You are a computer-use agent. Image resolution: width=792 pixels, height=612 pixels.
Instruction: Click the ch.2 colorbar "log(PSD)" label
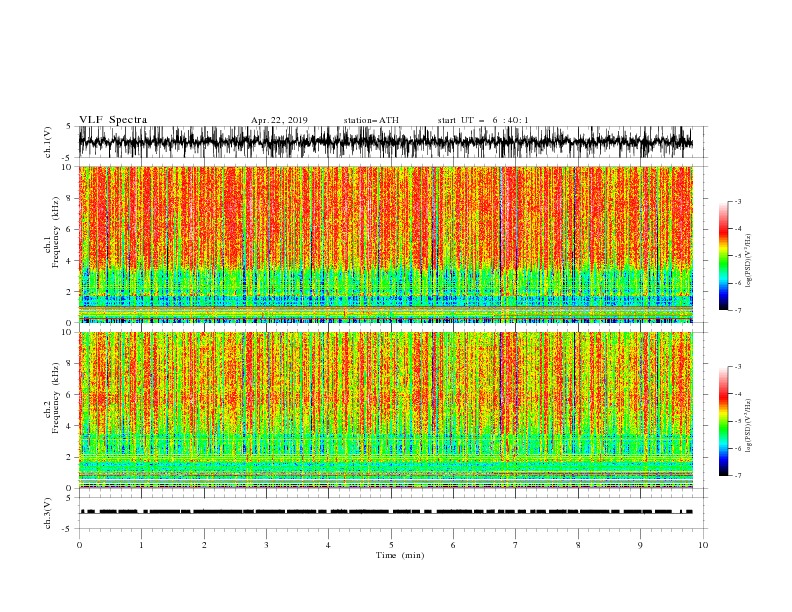tap(749, 426)
